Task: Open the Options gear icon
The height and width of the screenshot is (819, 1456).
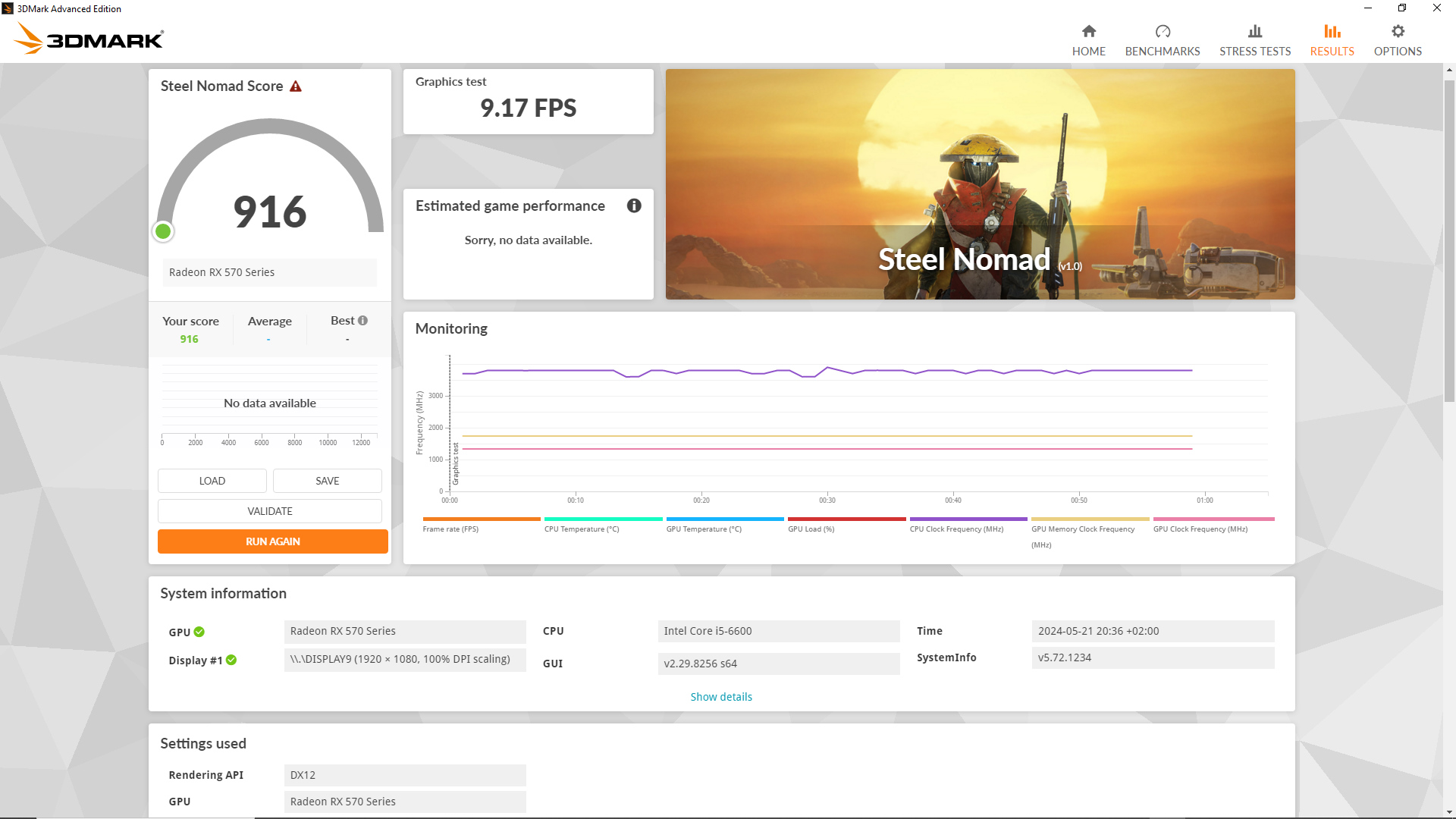Action: [x=1397, y=32]
